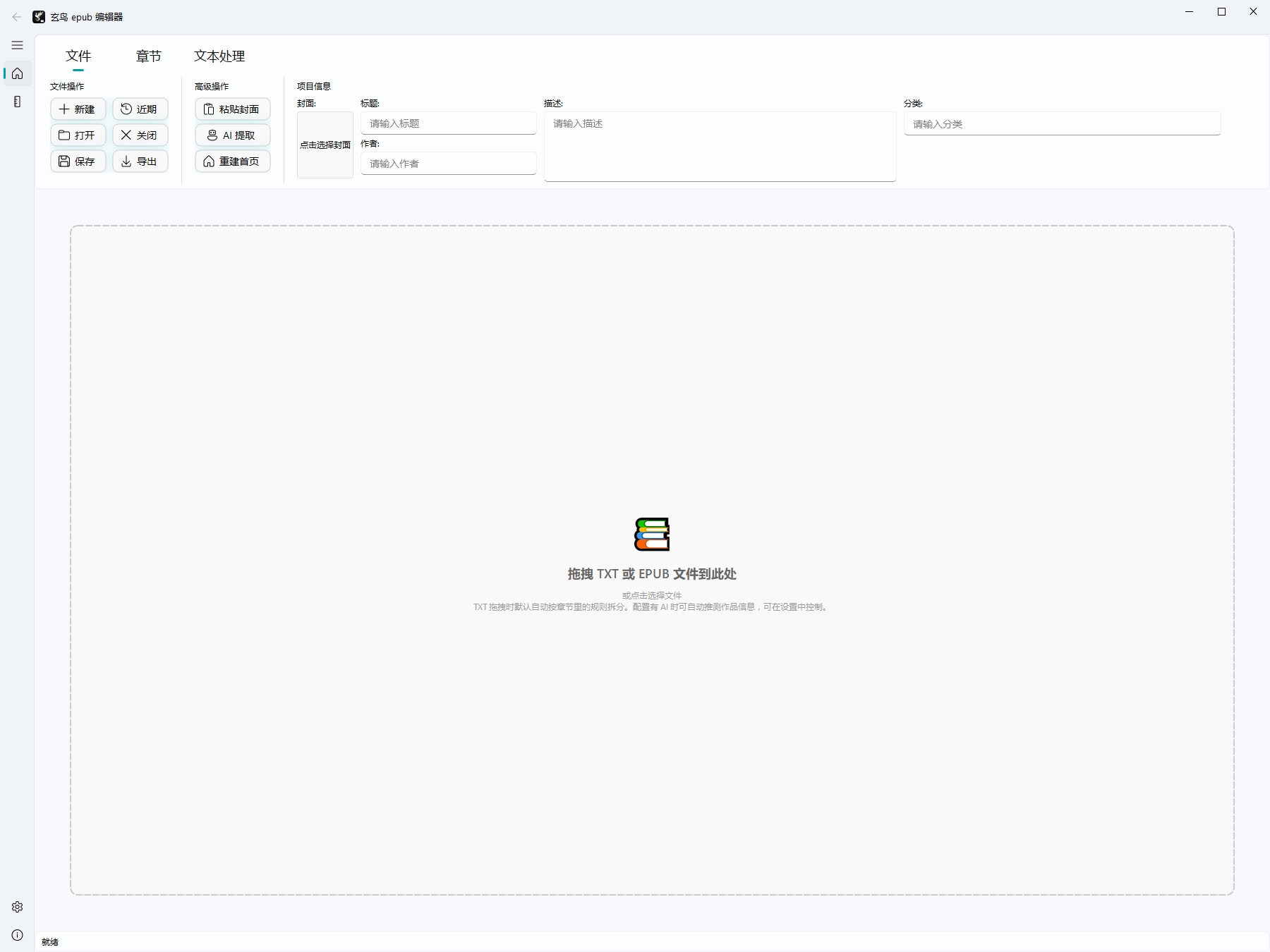Create a new project with 新建
This screenshot has height=952, width=1270.
tap(78, 109)
